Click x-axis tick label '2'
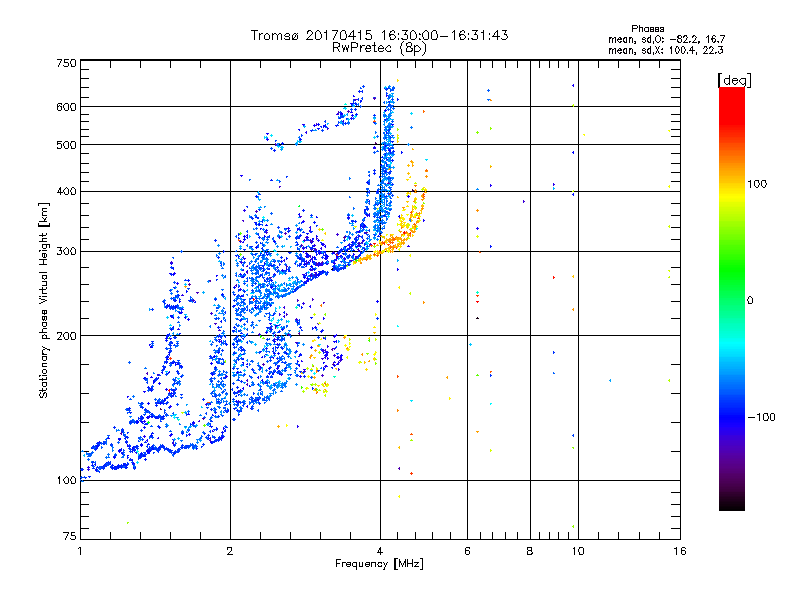Image resolution: width=800 pixels, height=600 pixels. [230, 551]
